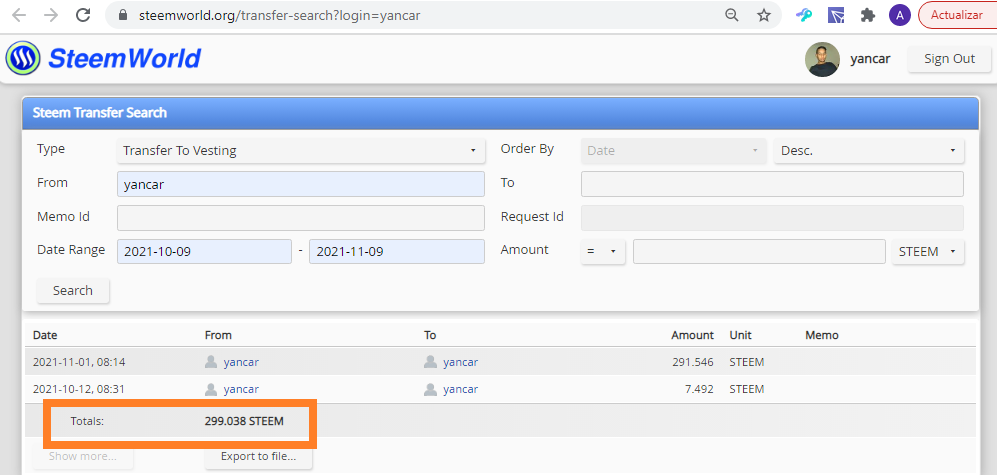
Task: Select the amount value 291.546
Action: (x=693, y=362)
